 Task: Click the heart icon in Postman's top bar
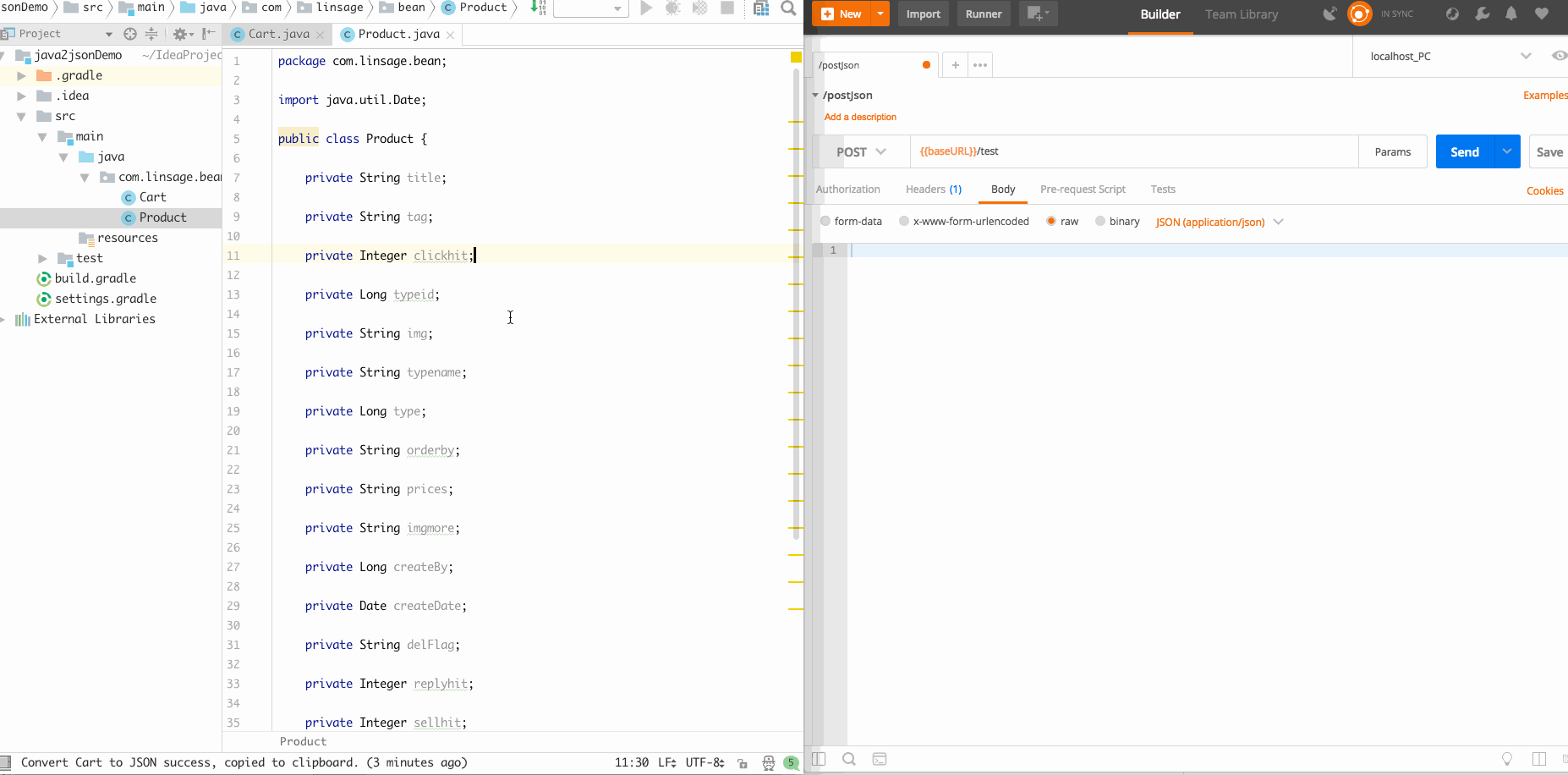[x=1540, y=14]
